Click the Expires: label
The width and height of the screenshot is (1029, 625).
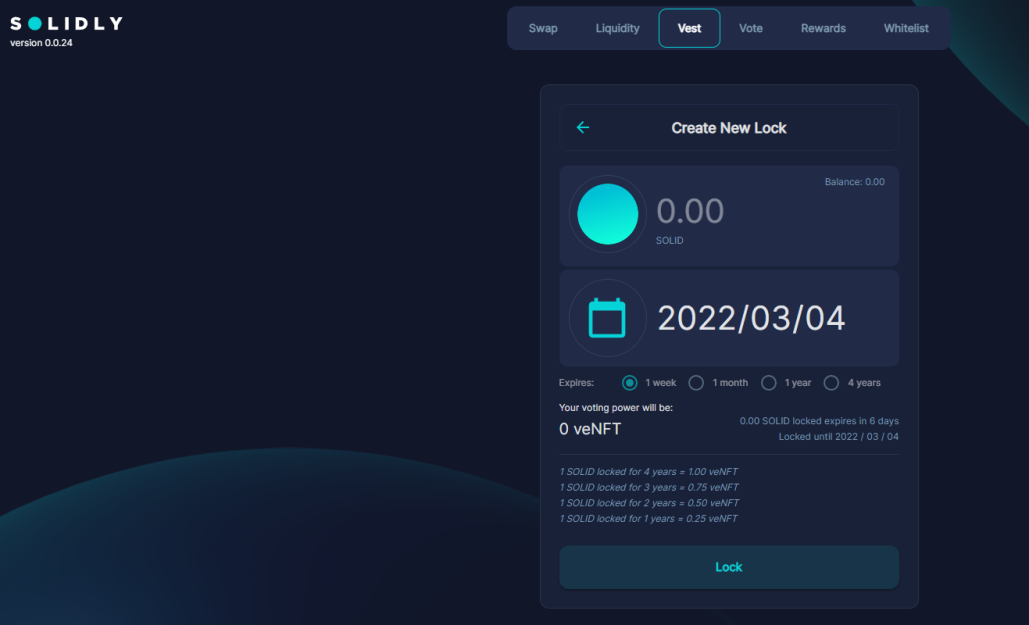point(576,383)
